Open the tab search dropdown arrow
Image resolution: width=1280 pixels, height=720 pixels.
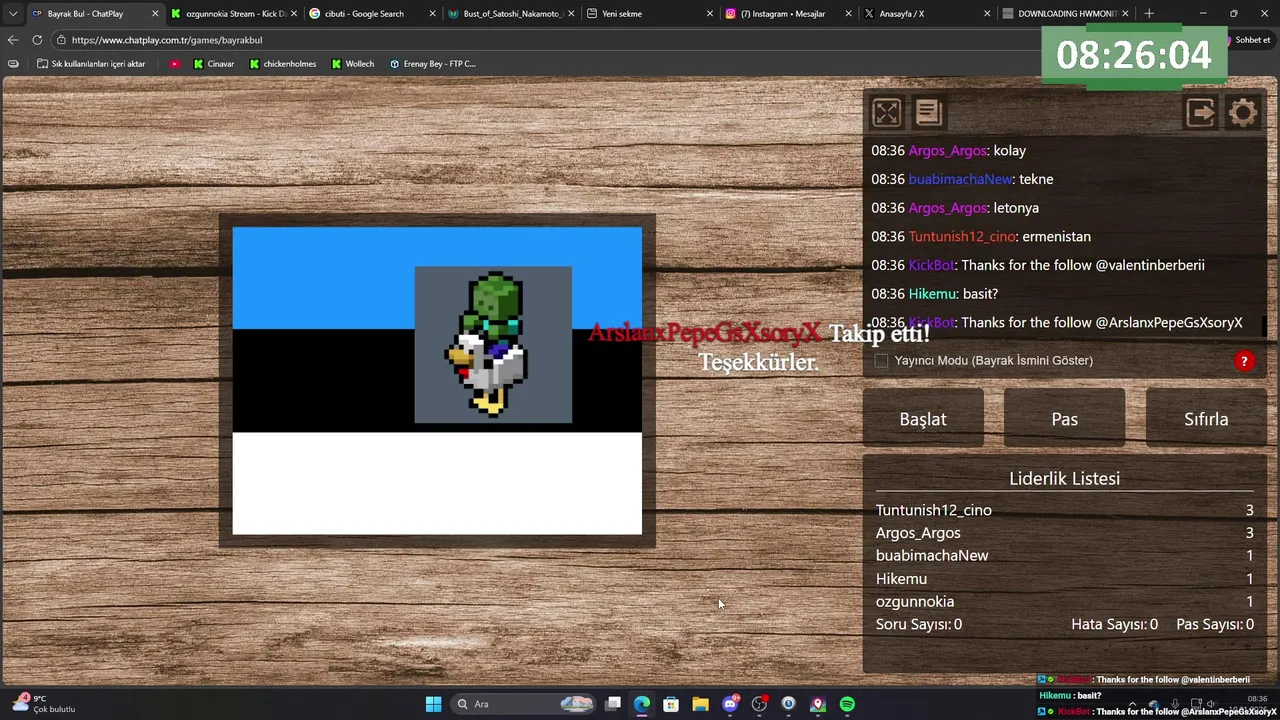tap(12, 14)
